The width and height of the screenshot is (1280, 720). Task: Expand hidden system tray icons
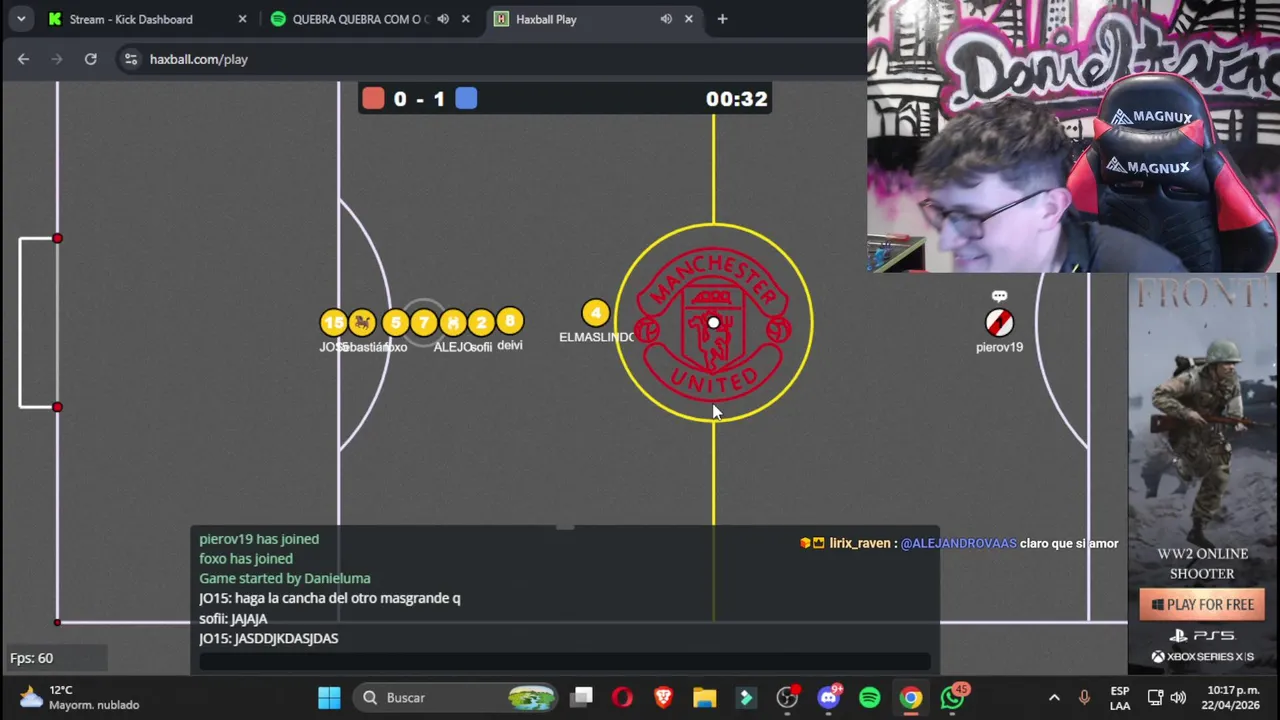coord(1054,697)
